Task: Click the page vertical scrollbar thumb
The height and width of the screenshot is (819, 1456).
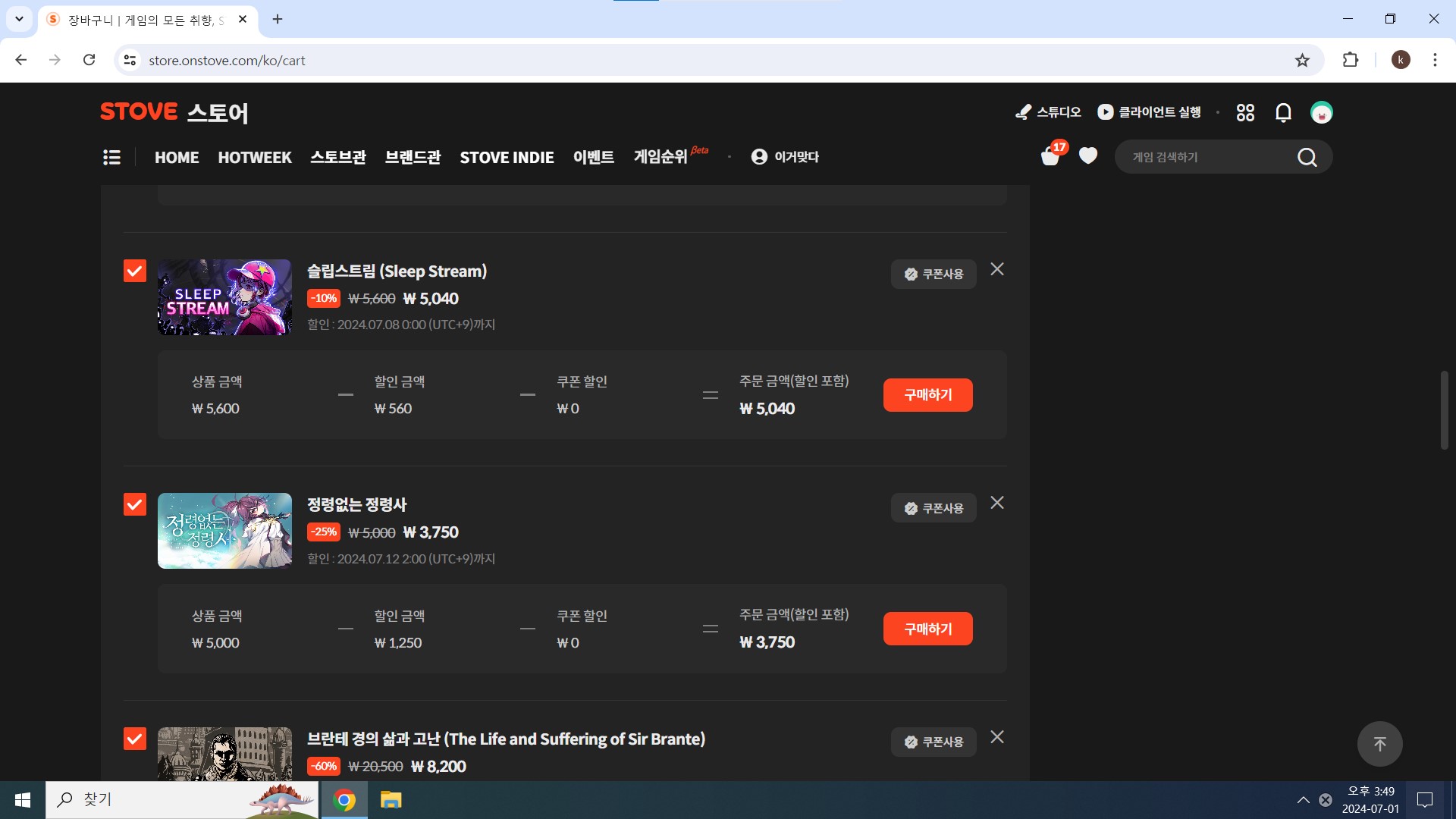Action: [x=1445, y=409]
